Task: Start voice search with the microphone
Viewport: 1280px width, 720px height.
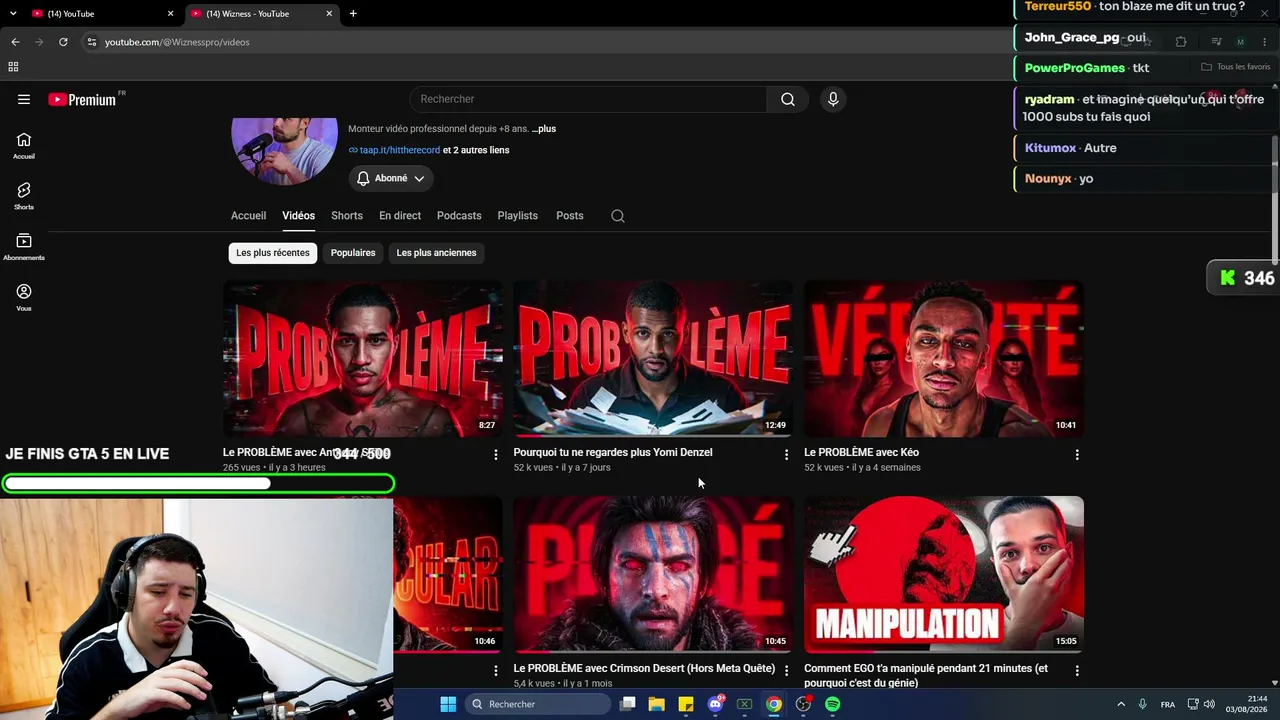Action: point(833,99)
